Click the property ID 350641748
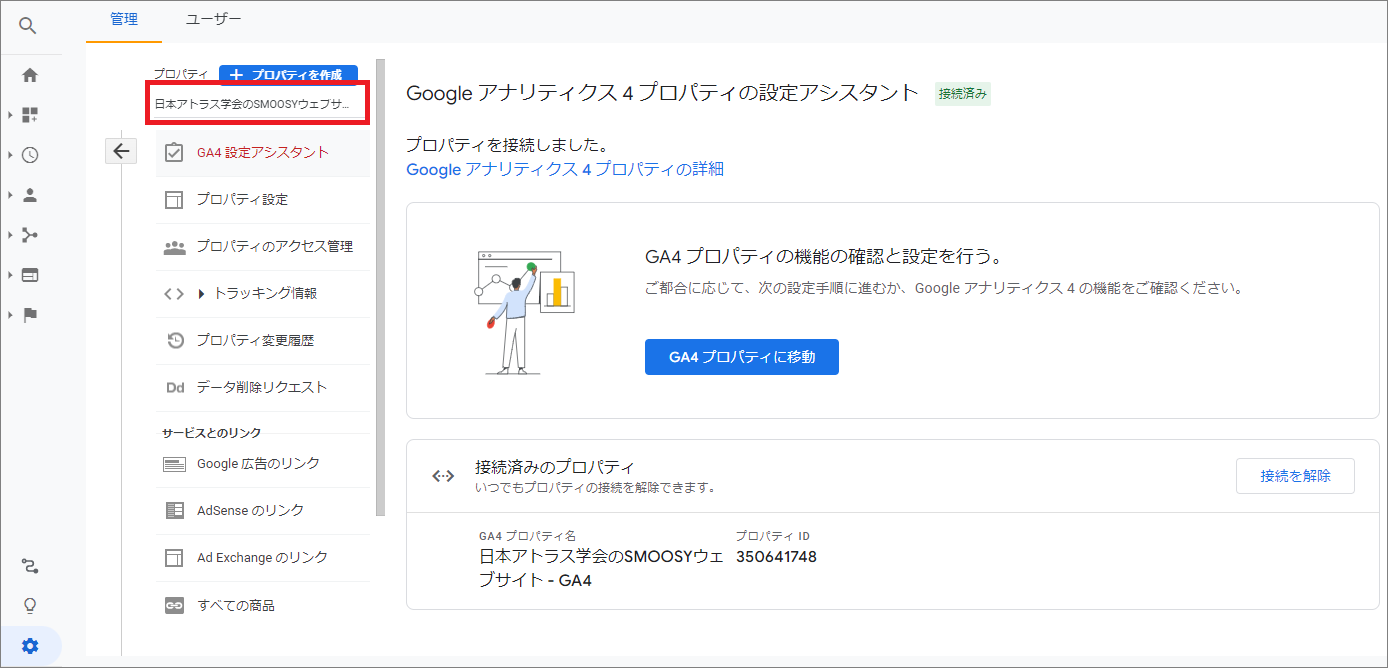The height and width of the screenshot is (668, 1388). point(776,557)
